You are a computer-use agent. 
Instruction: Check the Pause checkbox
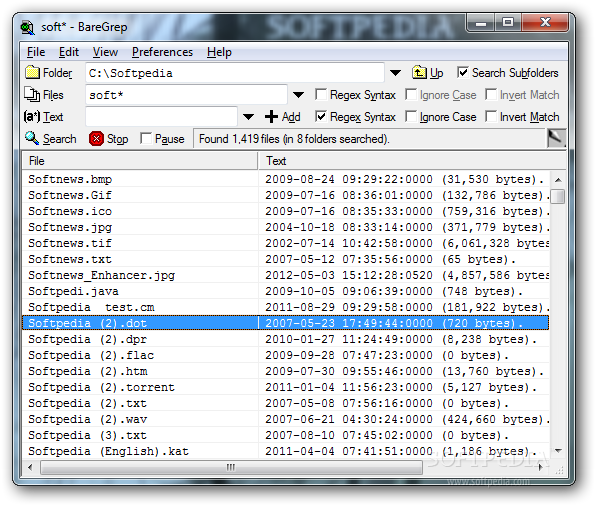(x=146, y=138)
